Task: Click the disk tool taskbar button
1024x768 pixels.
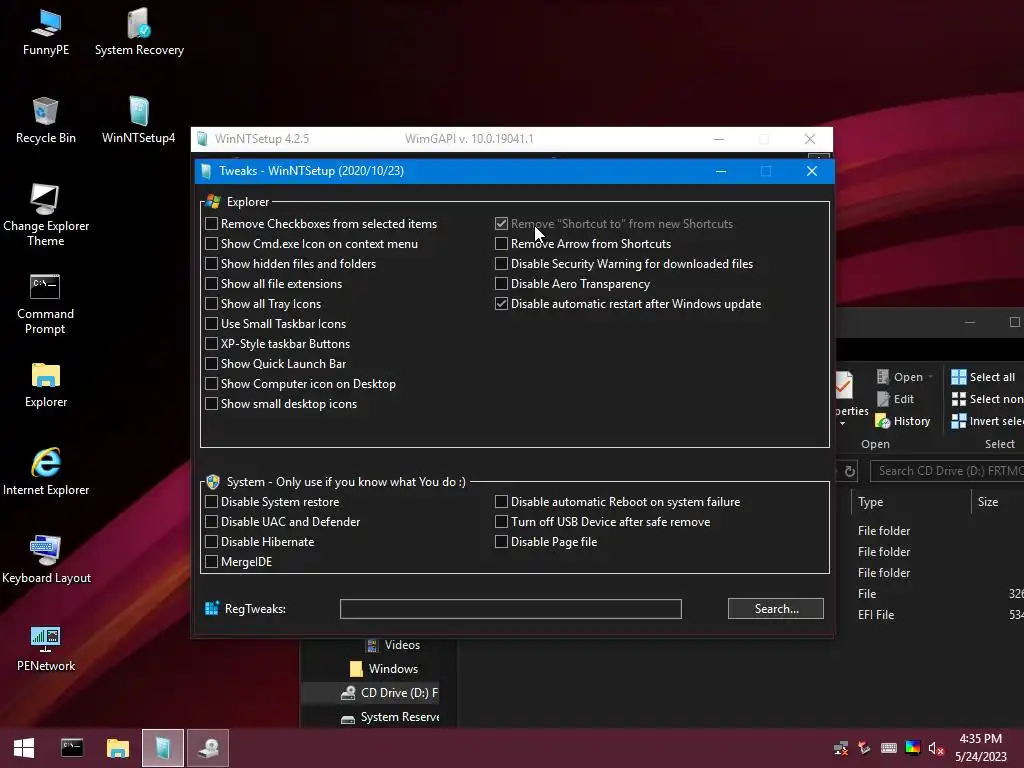Action: (208, 748)
